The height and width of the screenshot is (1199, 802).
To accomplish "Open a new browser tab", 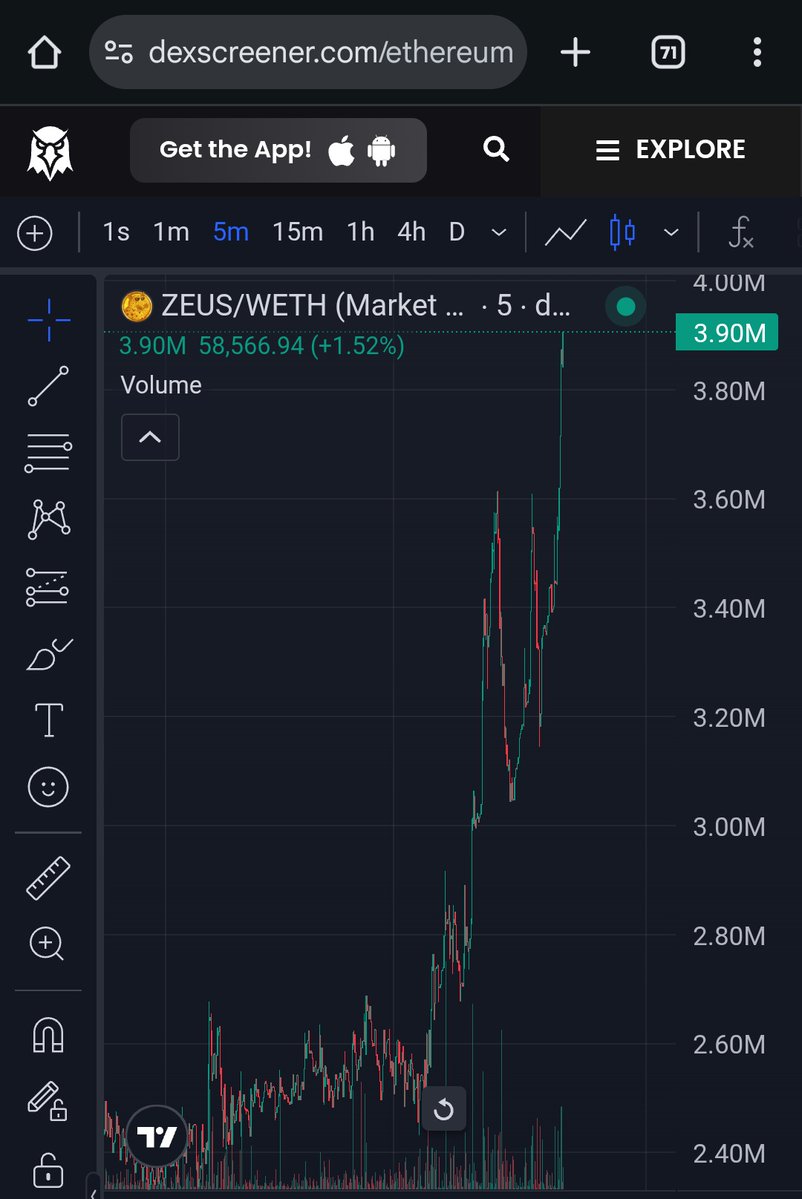I will pos(575,53).
